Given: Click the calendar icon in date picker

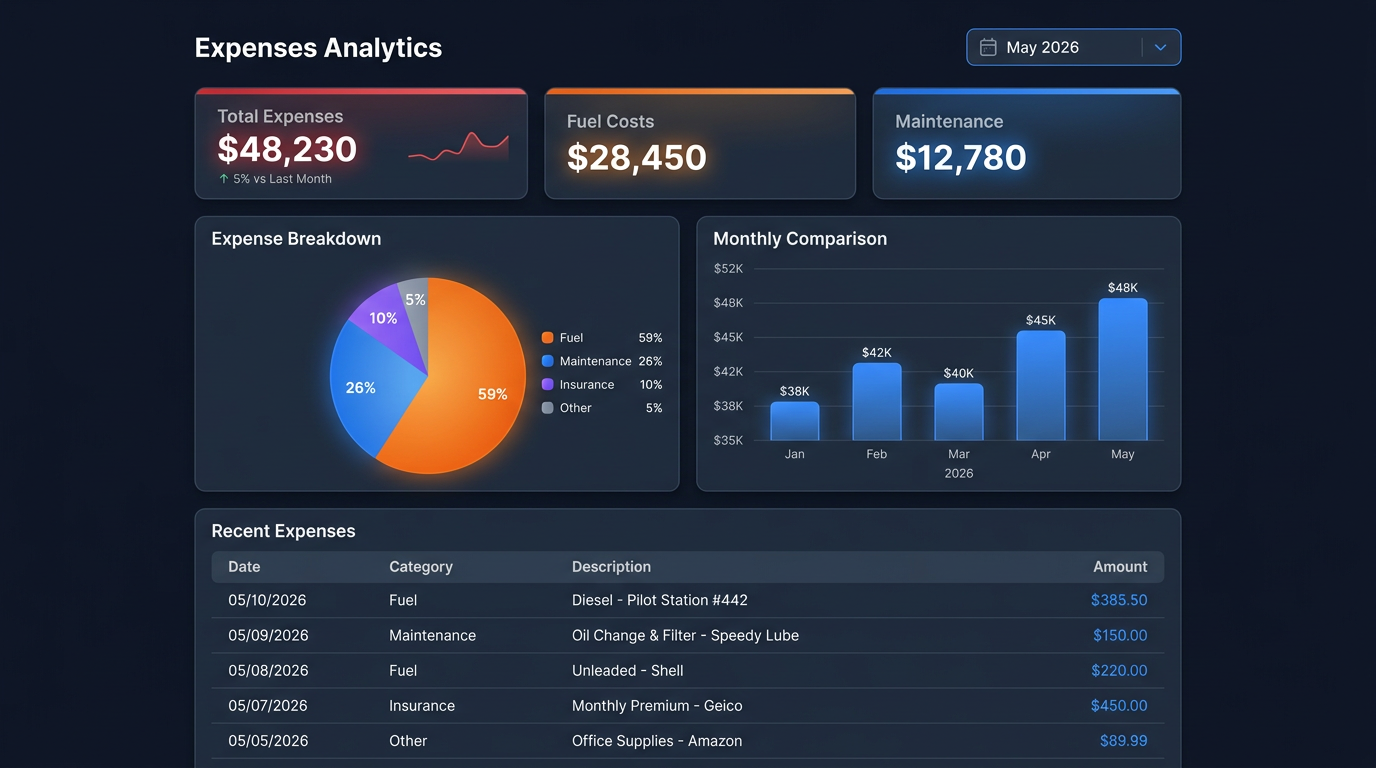Looking at the screenshot, I should tap(988, 47).
